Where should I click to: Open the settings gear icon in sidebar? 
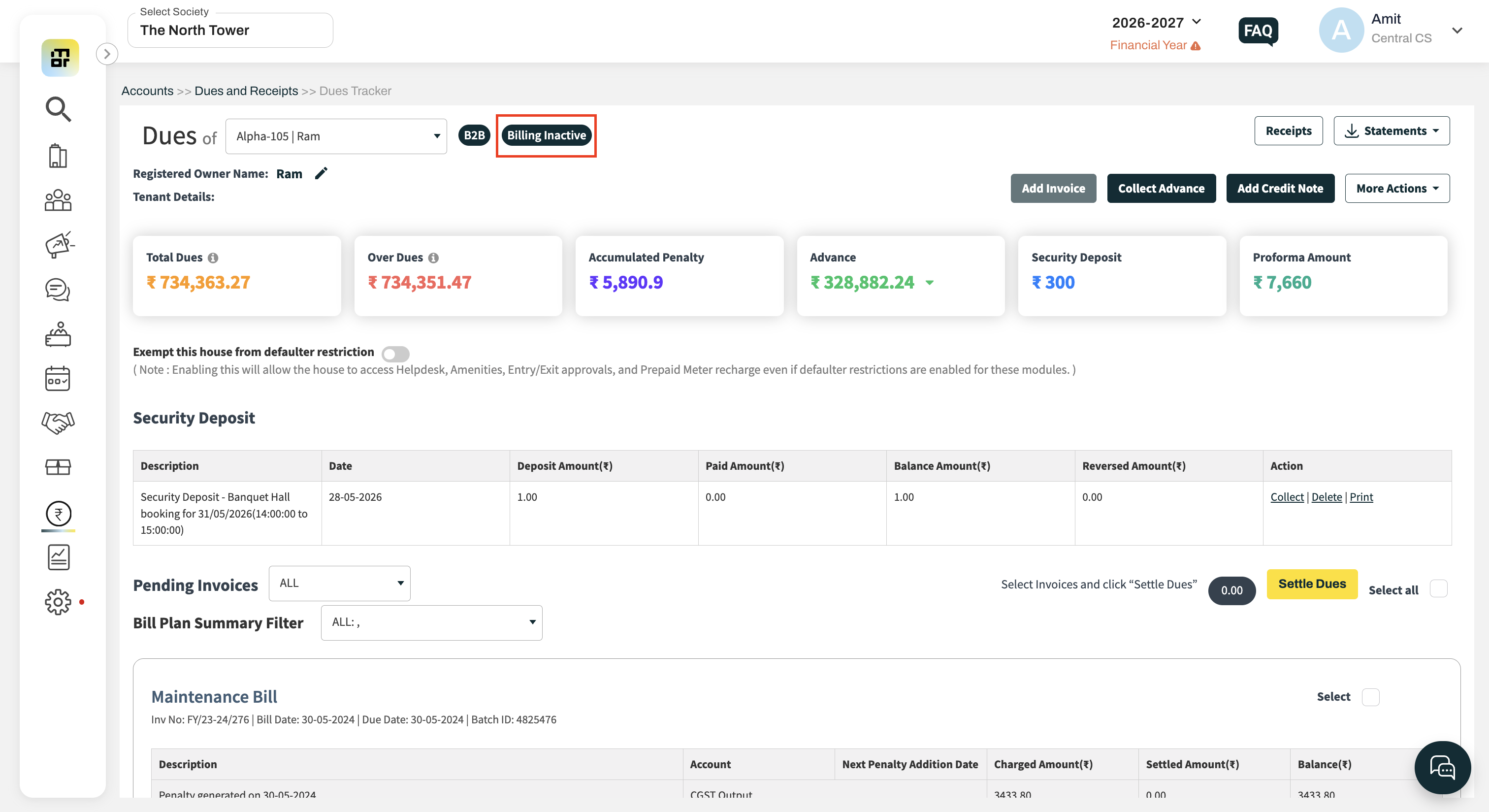(58, 602)
